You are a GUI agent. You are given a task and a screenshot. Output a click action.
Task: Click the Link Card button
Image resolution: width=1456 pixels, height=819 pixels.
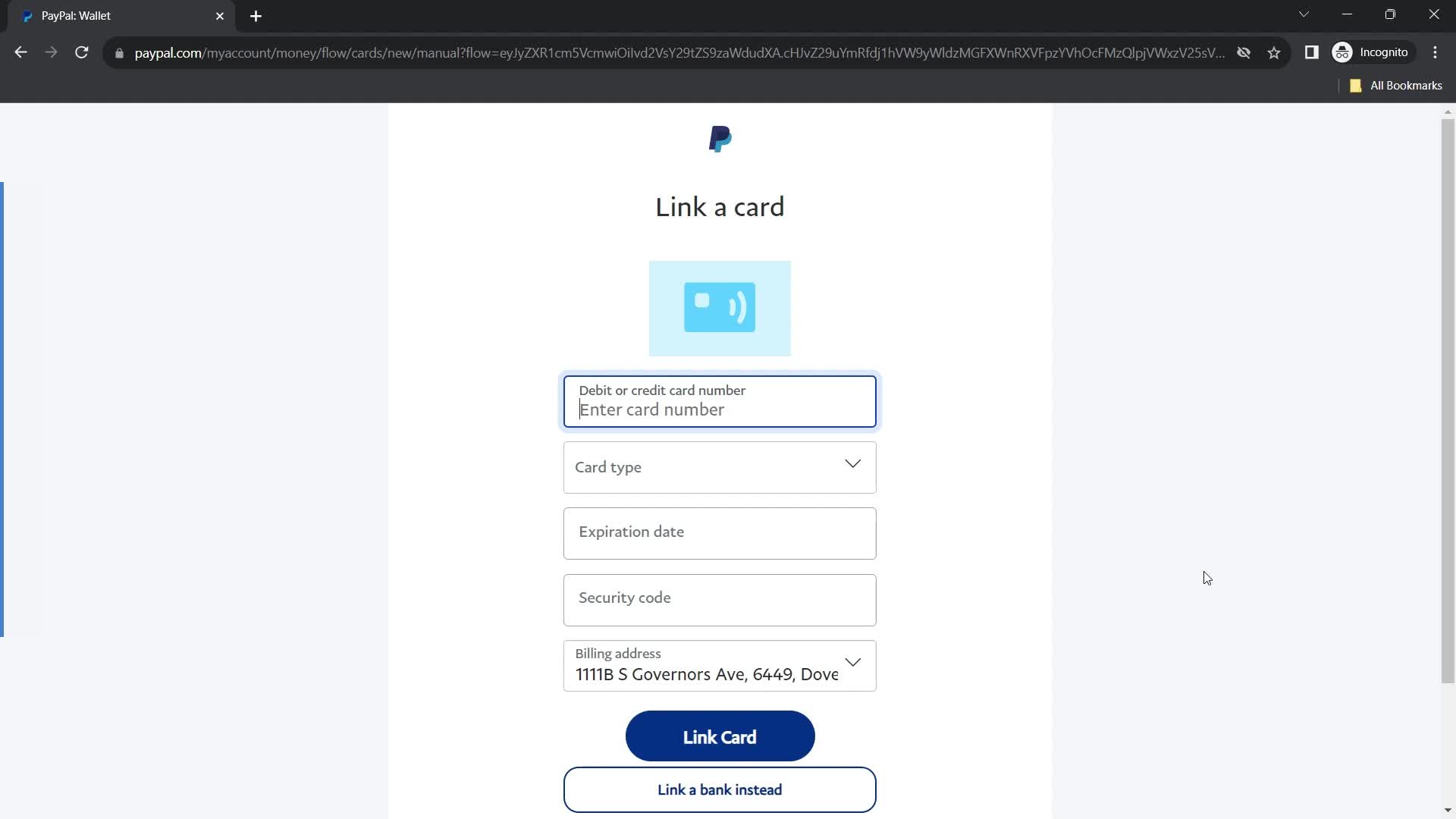pos(720,737)
